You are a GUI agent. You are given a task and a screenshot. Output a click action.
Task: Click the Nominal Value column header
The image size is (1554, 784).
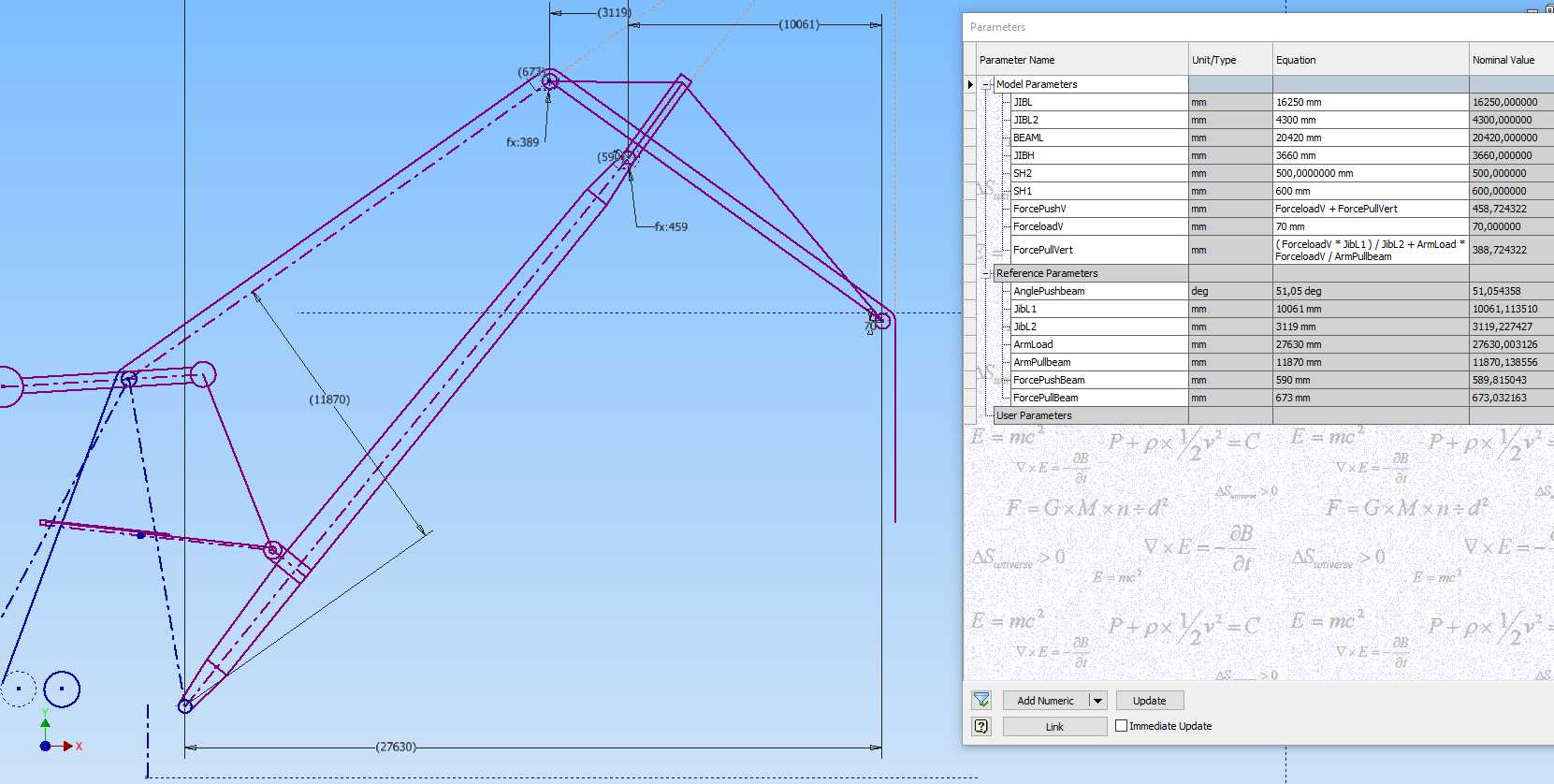tap(1511, 60)
